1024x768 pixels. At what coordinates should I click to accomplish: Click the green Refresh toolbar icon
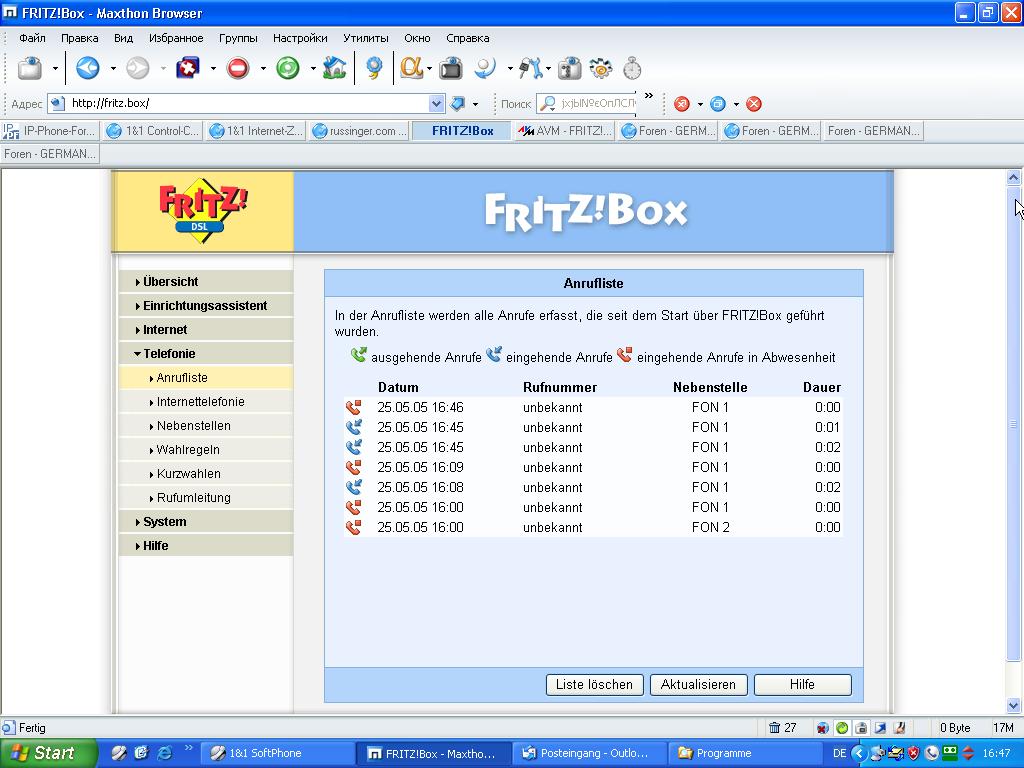[288, 68]
